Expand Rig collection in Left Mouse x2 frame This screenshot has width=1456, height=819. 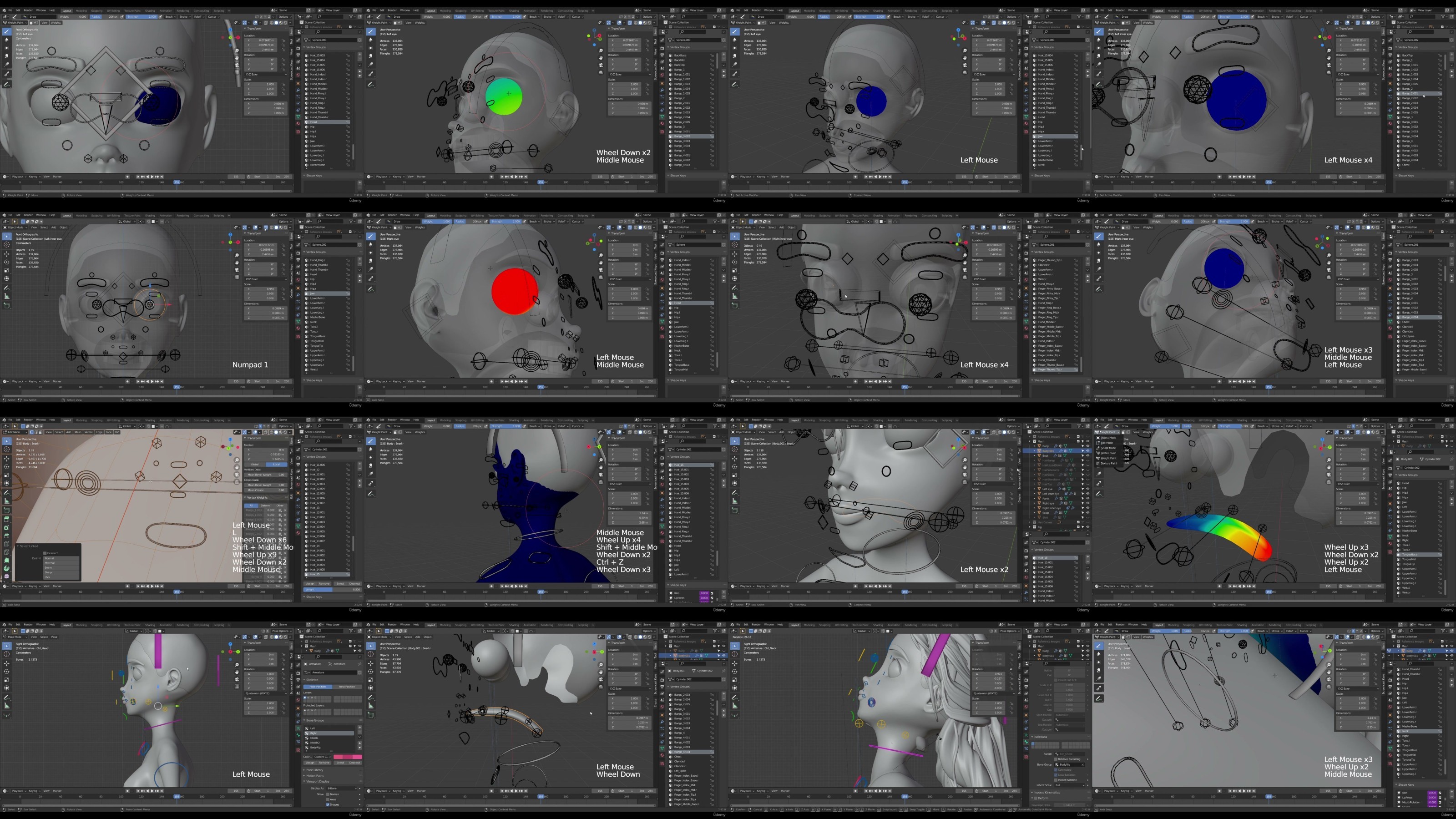pyautogui.click(x=1030, y=527)
